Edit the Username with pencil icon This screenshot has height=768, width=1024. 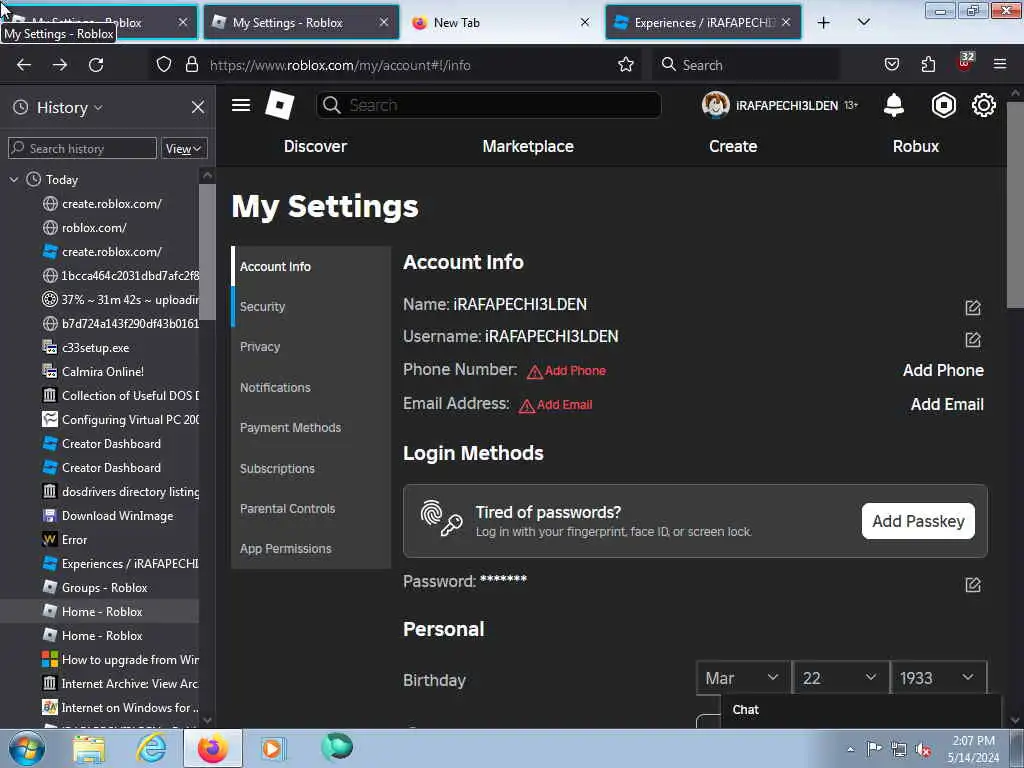pyautogui.click(x=972, y=339)
